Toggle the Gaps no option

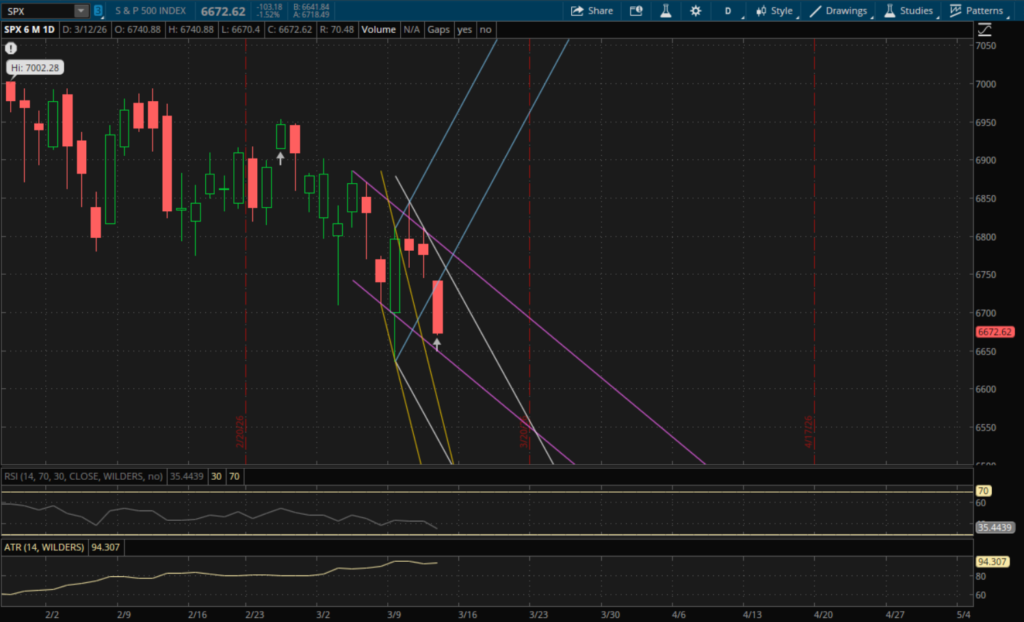485,30
